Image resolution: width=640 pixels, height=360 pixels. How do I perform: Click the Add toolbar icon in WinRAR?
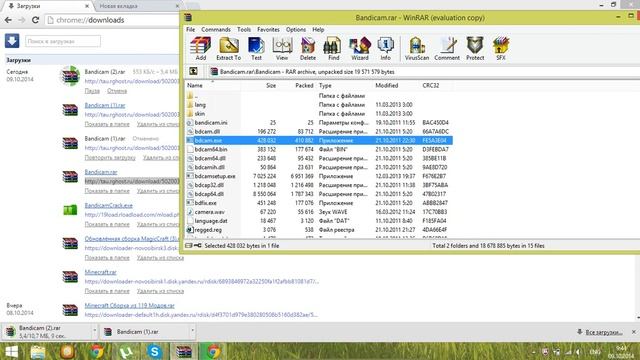200,49
